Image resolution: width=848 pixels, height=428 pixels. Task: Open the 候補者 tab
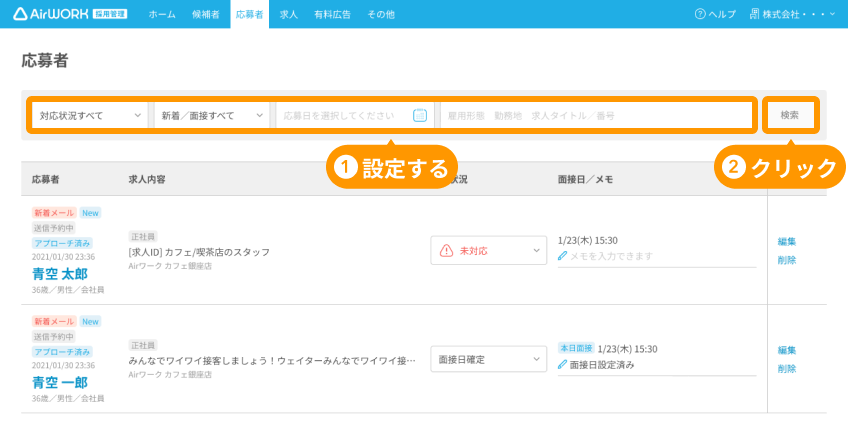pos(206,15)
